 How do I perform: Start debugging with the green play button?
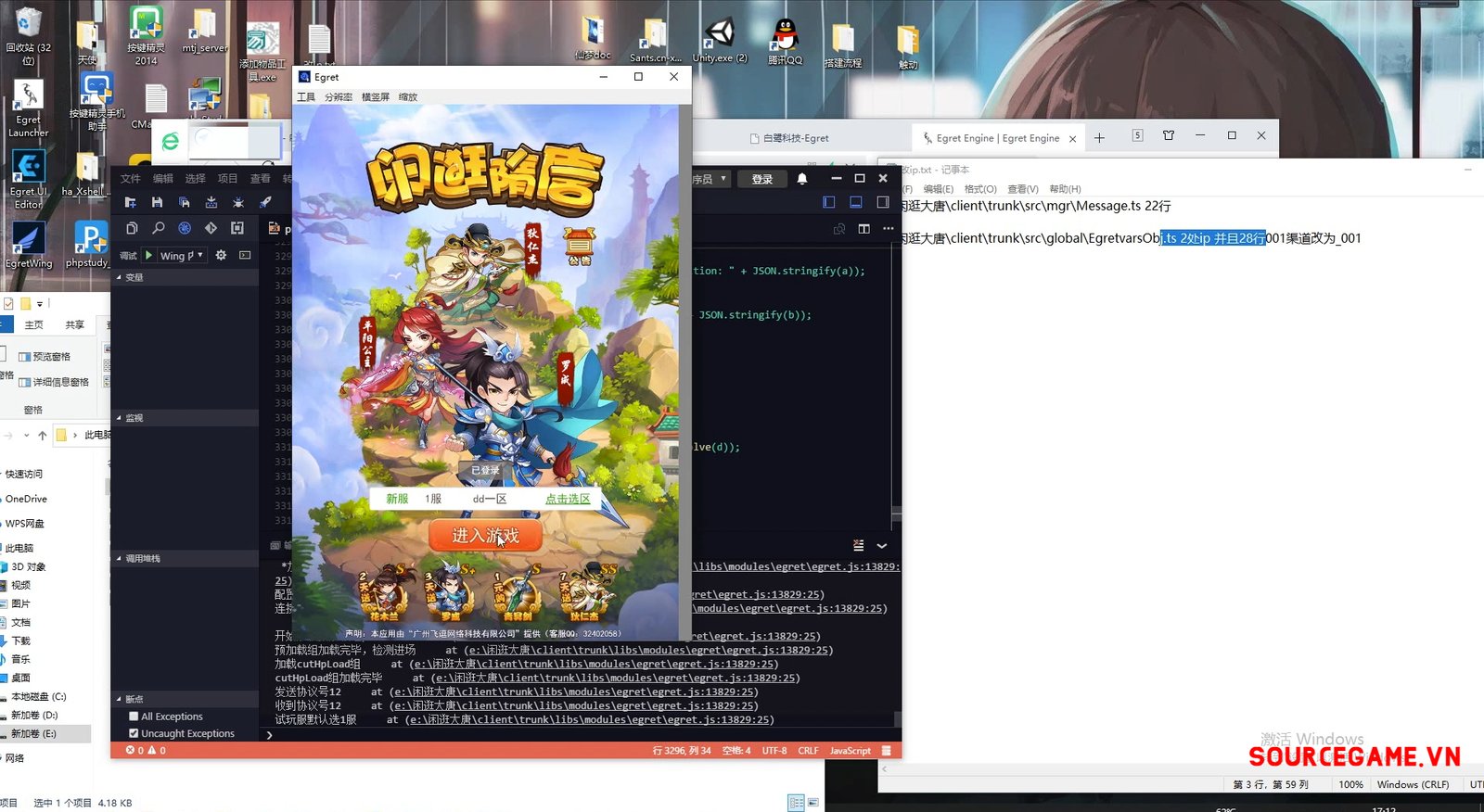[148, 255]
